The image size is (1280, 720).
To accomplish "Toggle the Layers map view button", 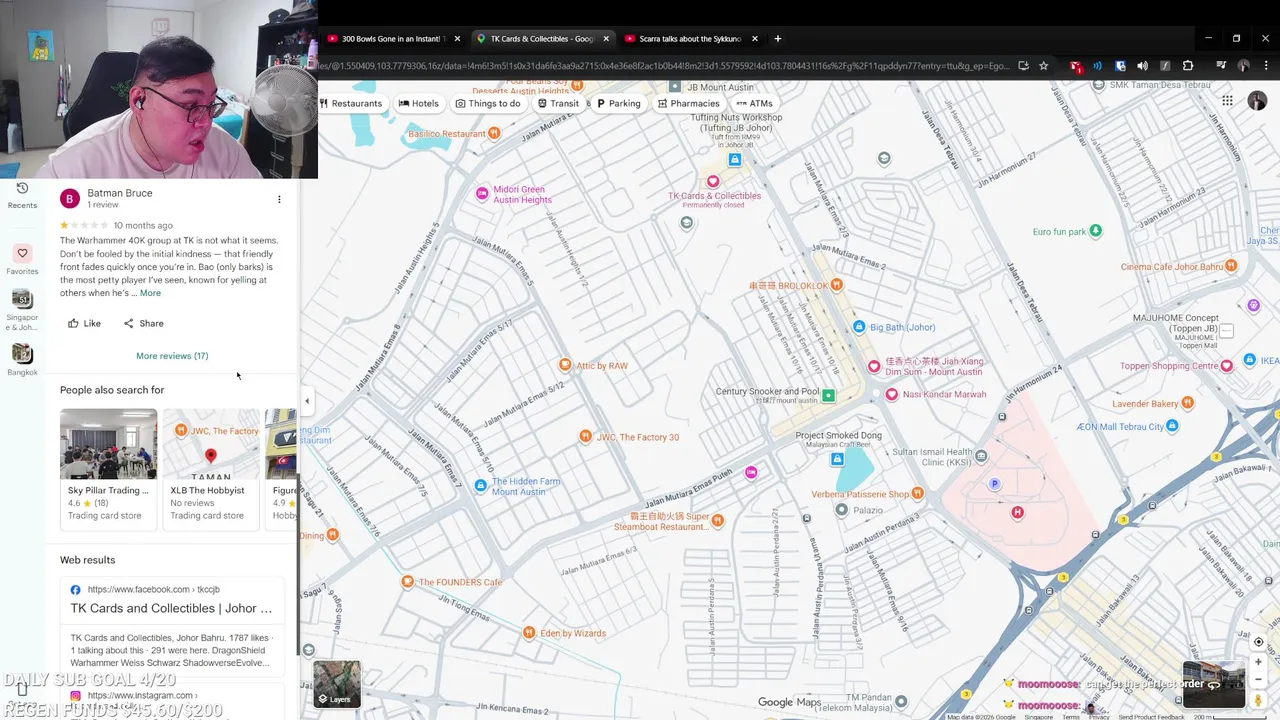I will pos(337,683).
